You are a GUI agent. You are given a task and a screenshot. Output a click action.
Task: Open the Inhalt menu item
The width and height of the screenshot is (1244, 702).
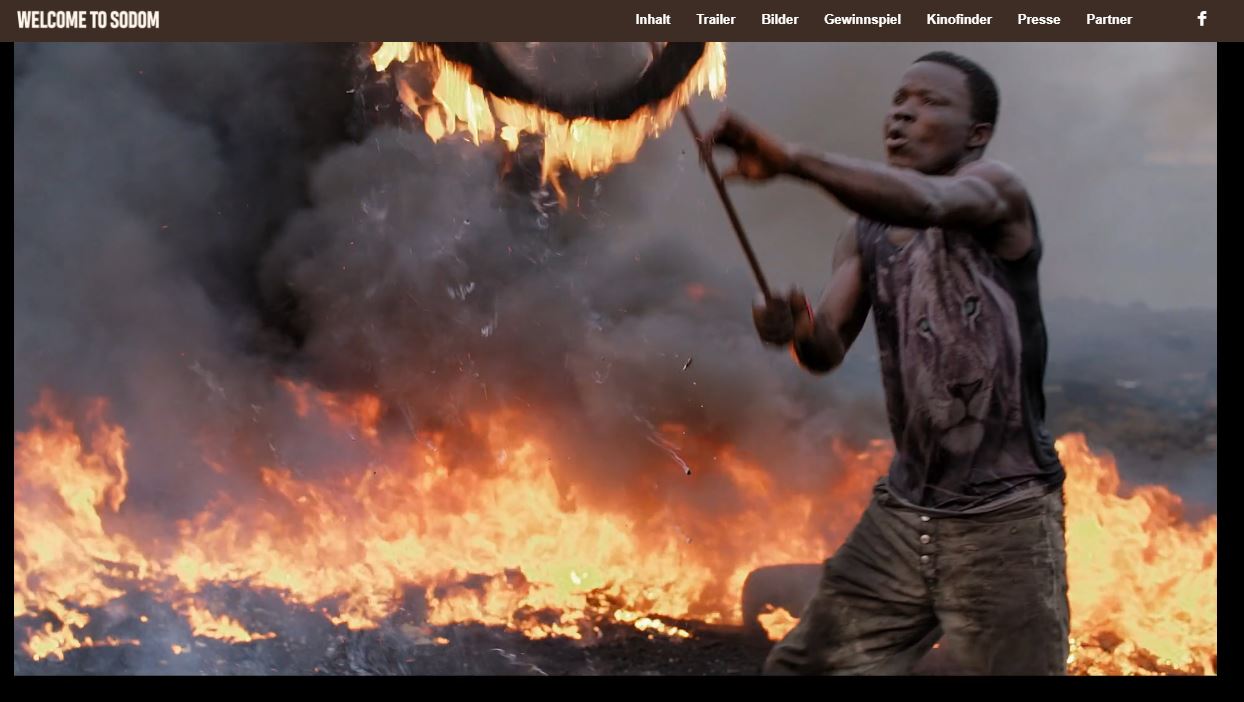653,19
